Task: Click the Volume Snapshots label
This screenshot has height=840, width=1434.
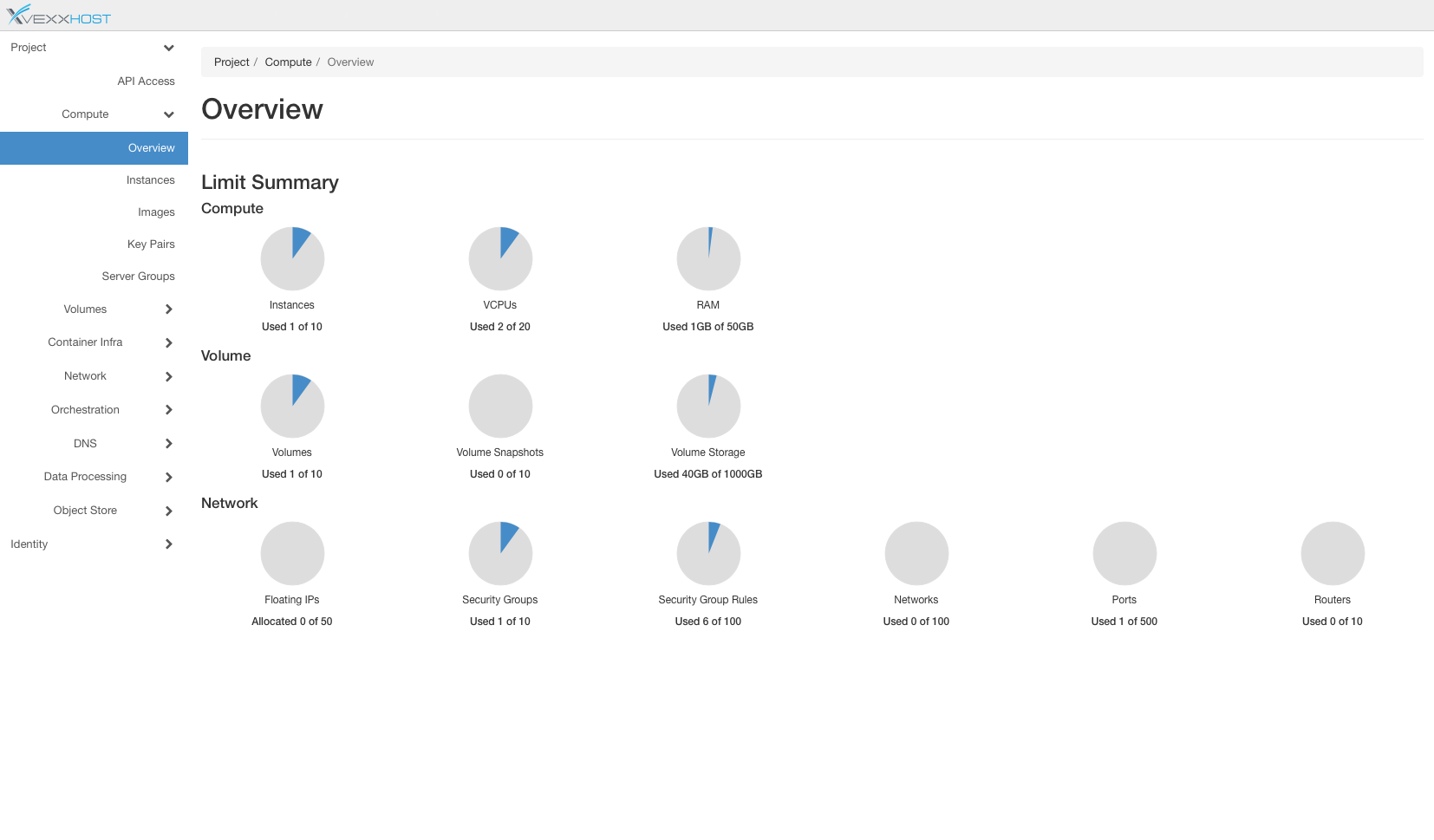Action: pos(500,453)
